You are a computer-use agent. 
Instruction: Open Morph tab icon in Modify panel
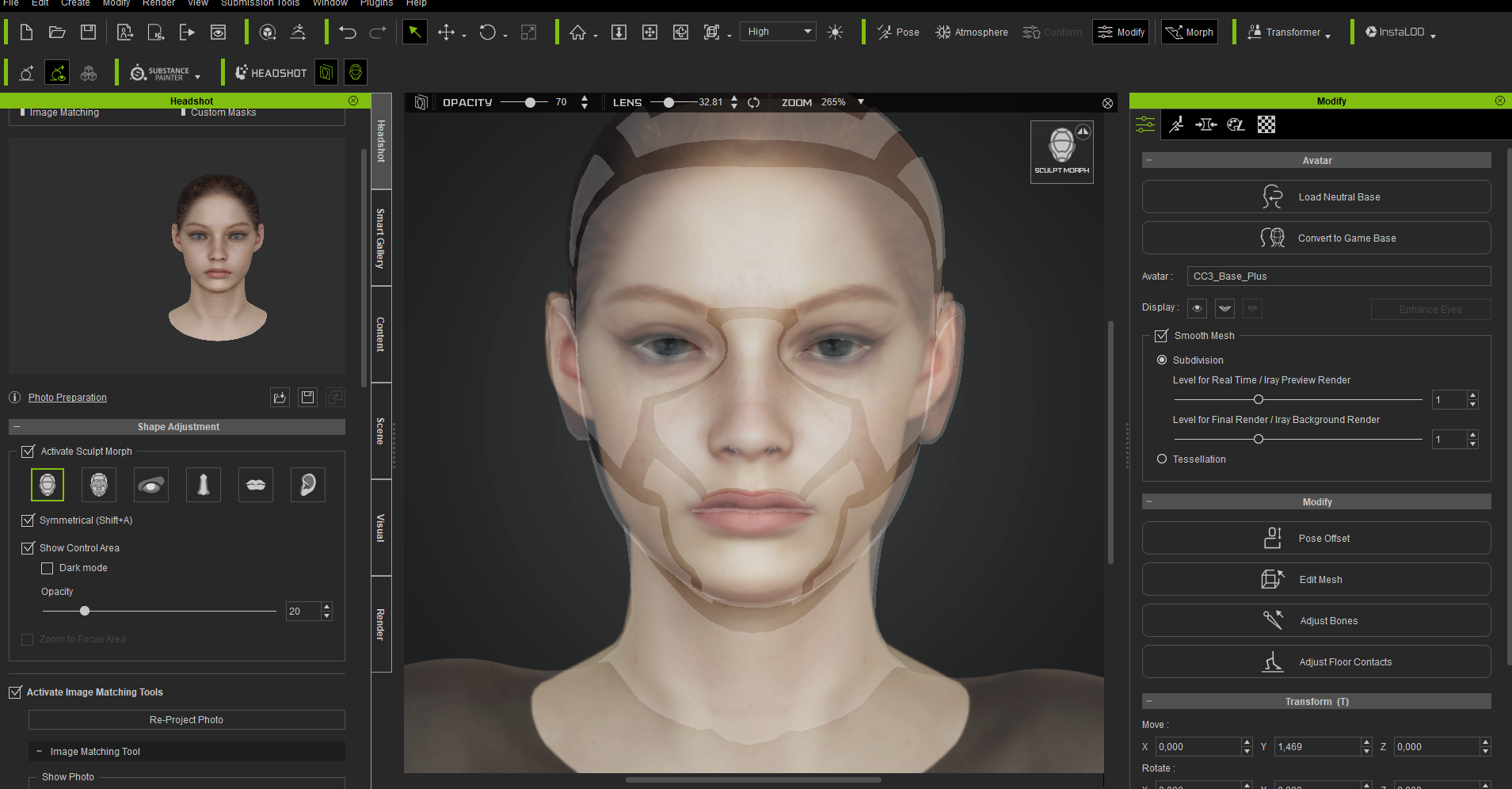coord(1205,124)
